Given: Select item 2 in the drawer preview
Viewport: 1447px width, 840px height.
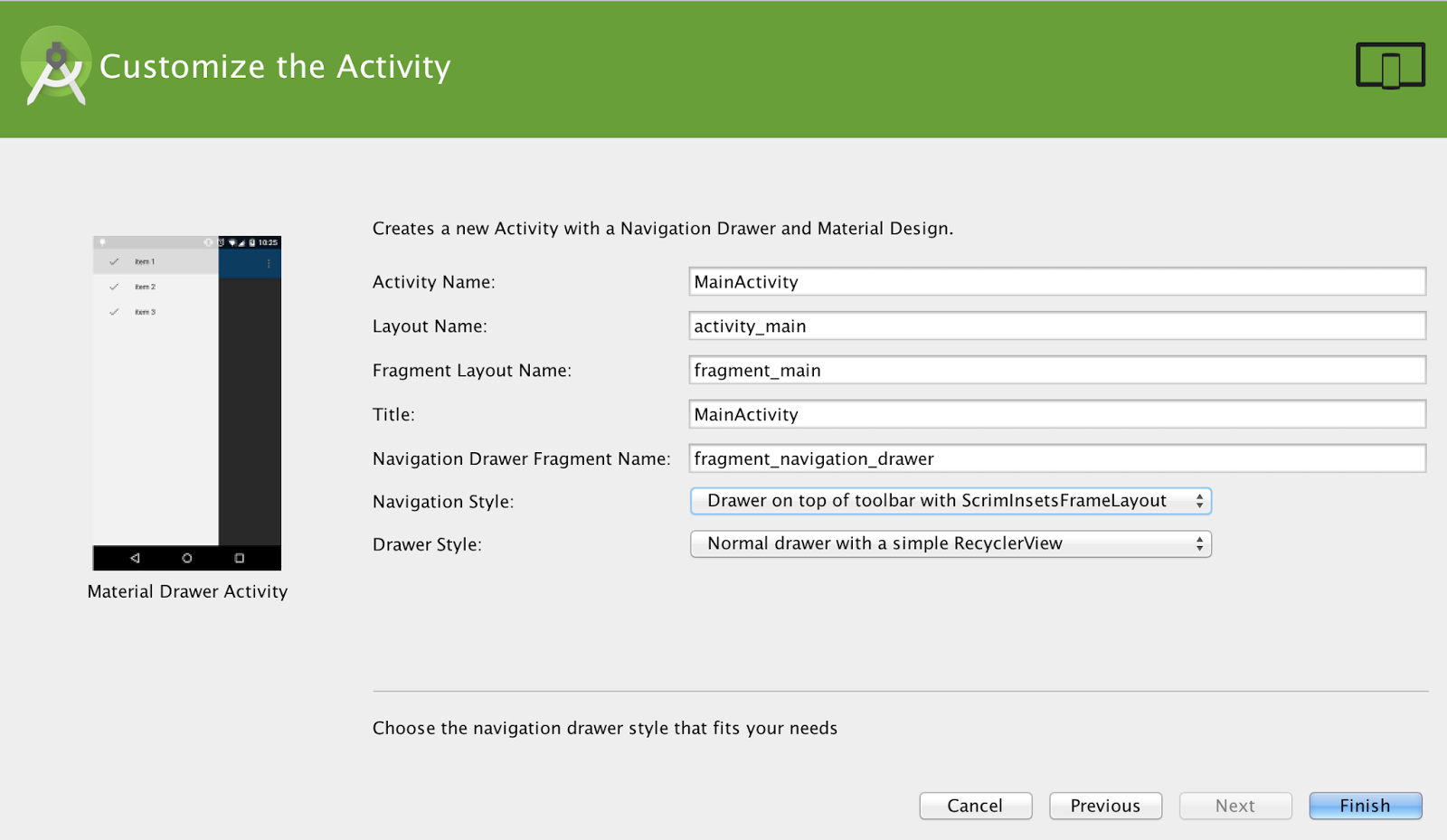Looking at the screenshot, I should 145,287.
